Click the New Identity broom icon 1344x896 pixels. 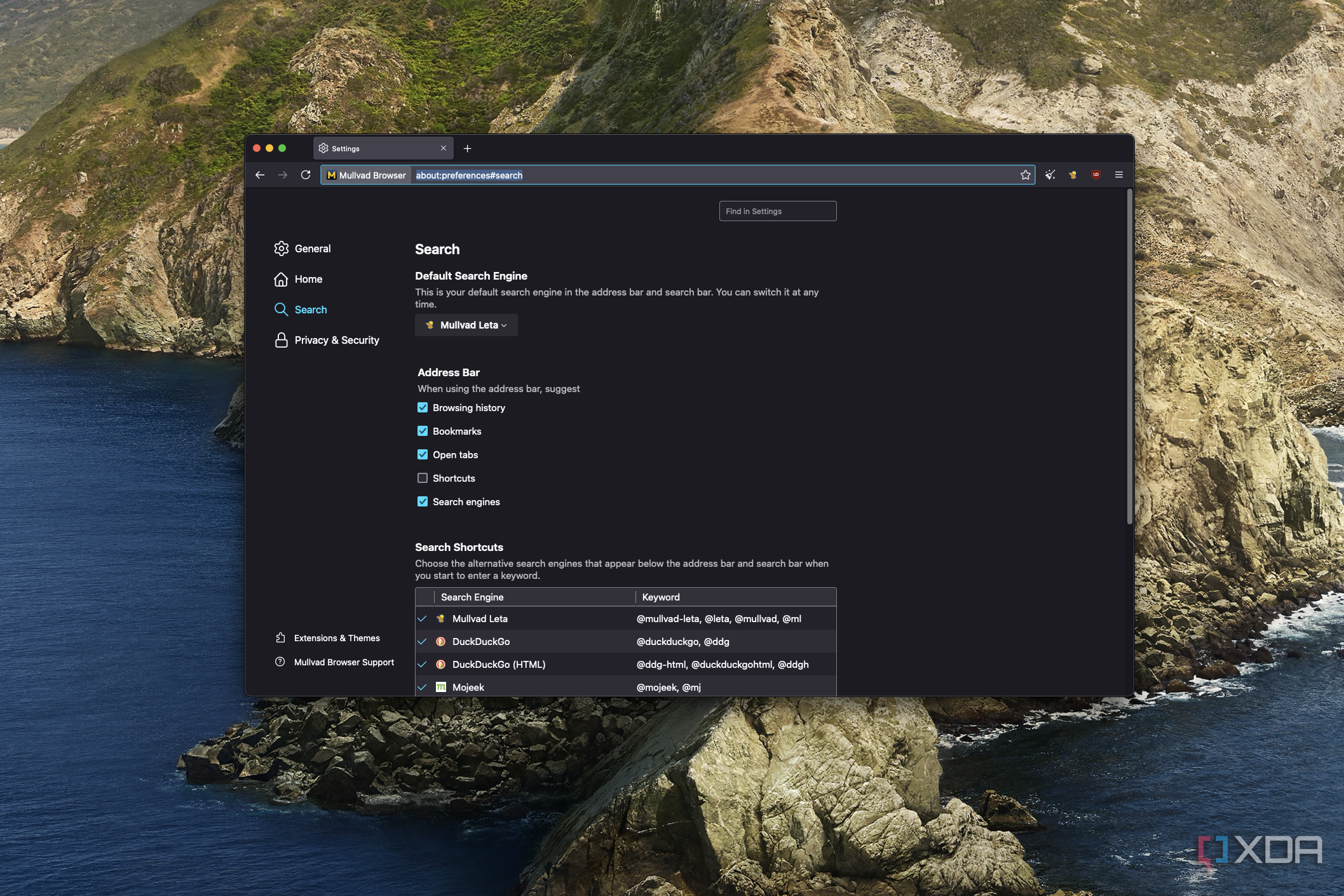point(1050,175)
